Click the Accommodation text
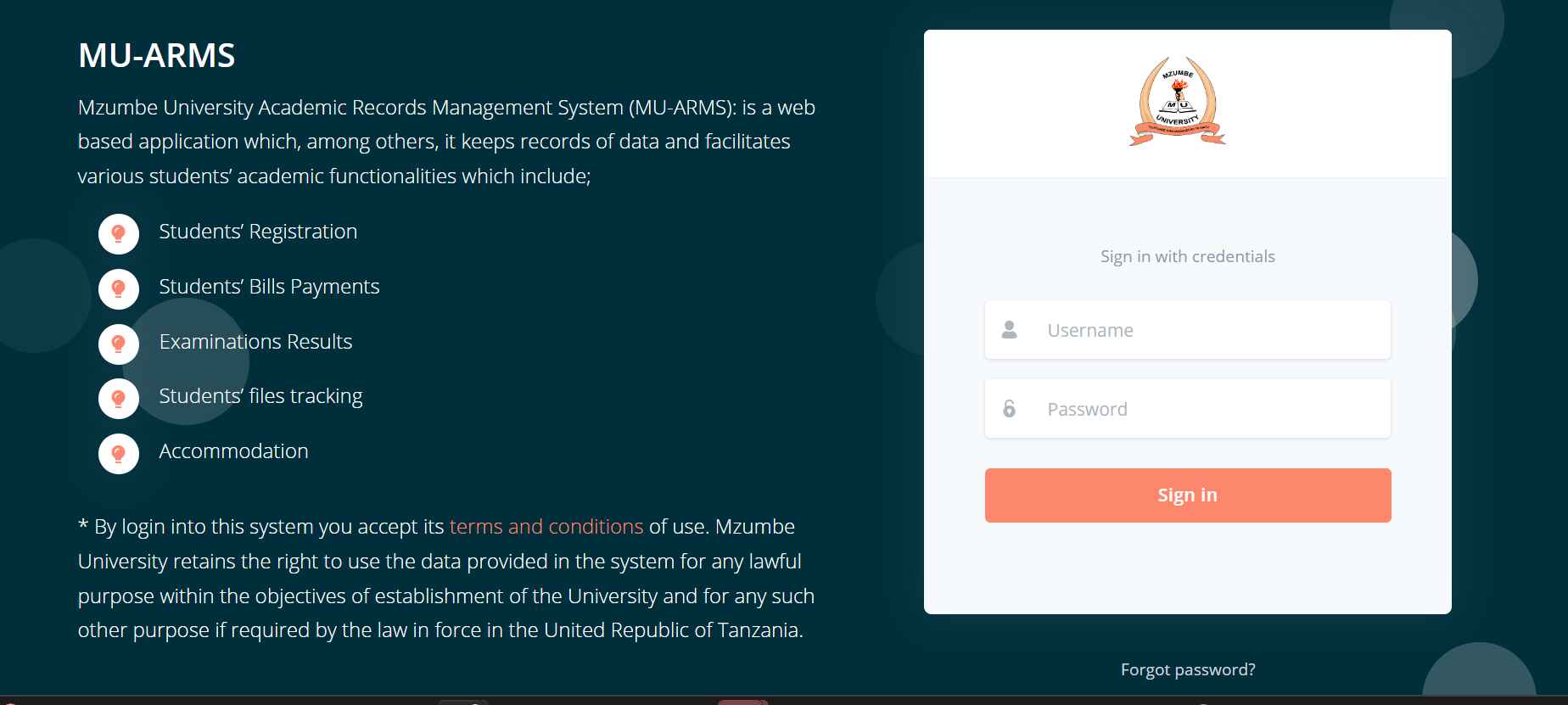Image resolution: width=1568 pixels, height=705 pixels. 233,451
